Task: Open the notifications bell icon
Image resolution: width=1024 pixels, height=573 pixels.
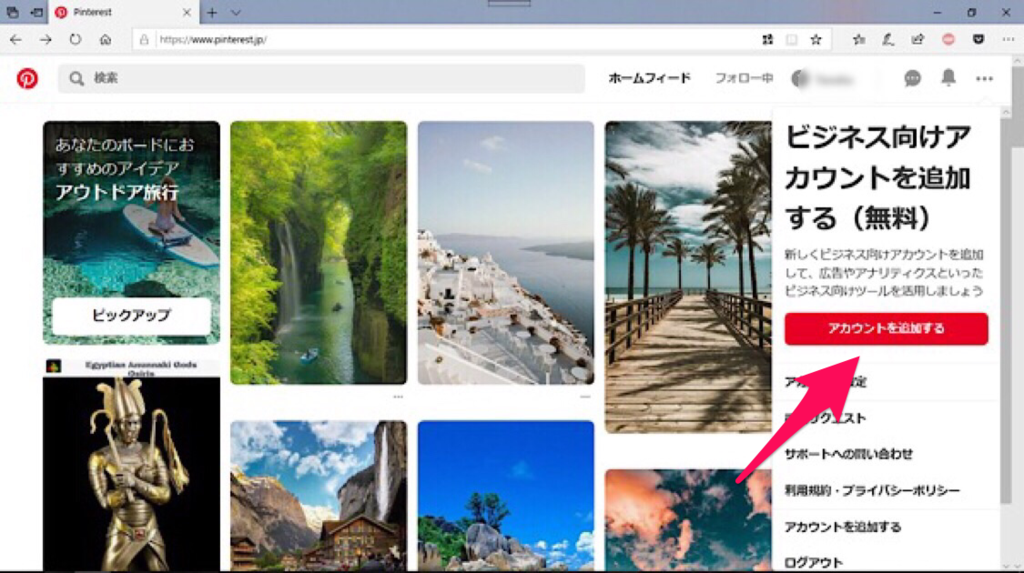Action: pyautogui.click(x=948, y=78)
